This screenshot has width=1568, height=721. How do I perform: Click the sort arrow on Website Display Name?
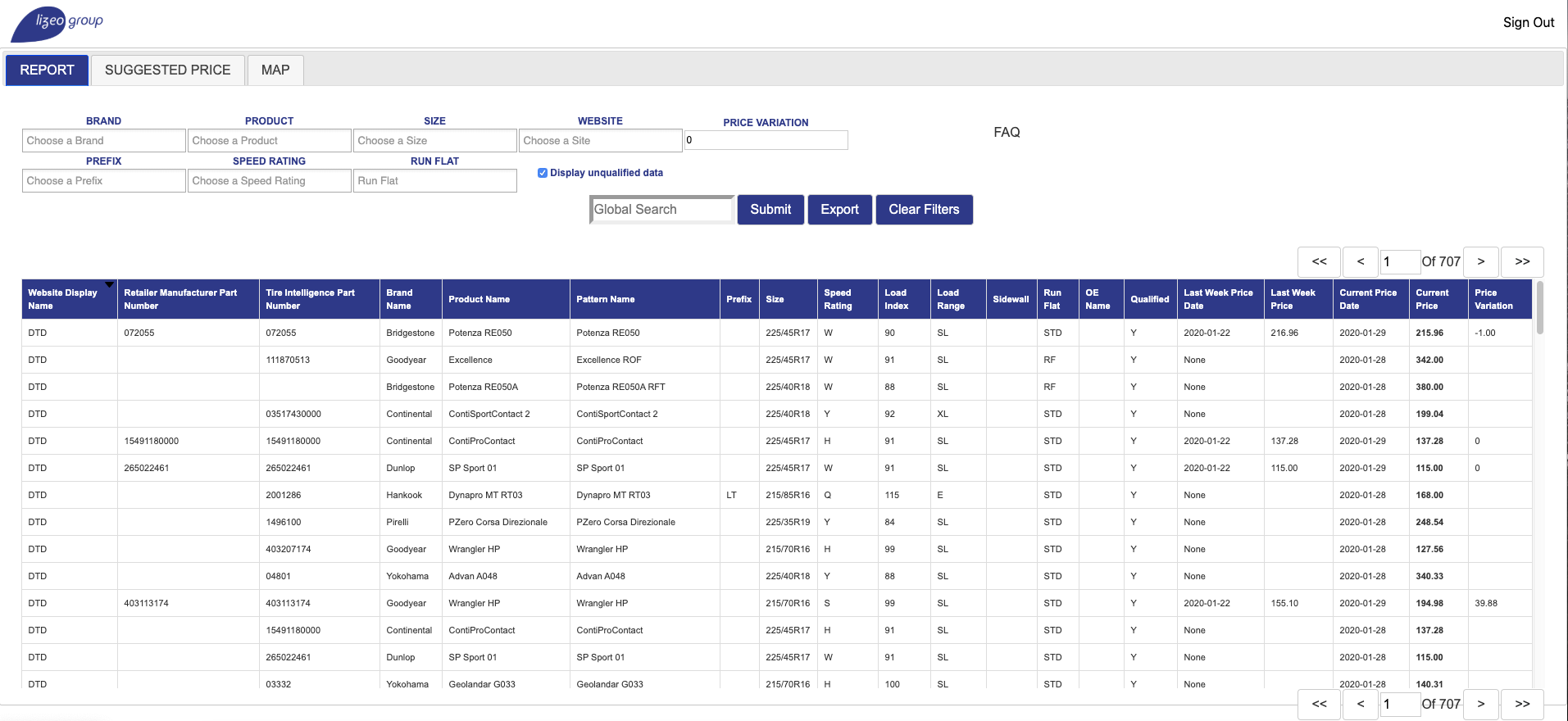click(109, 284)
